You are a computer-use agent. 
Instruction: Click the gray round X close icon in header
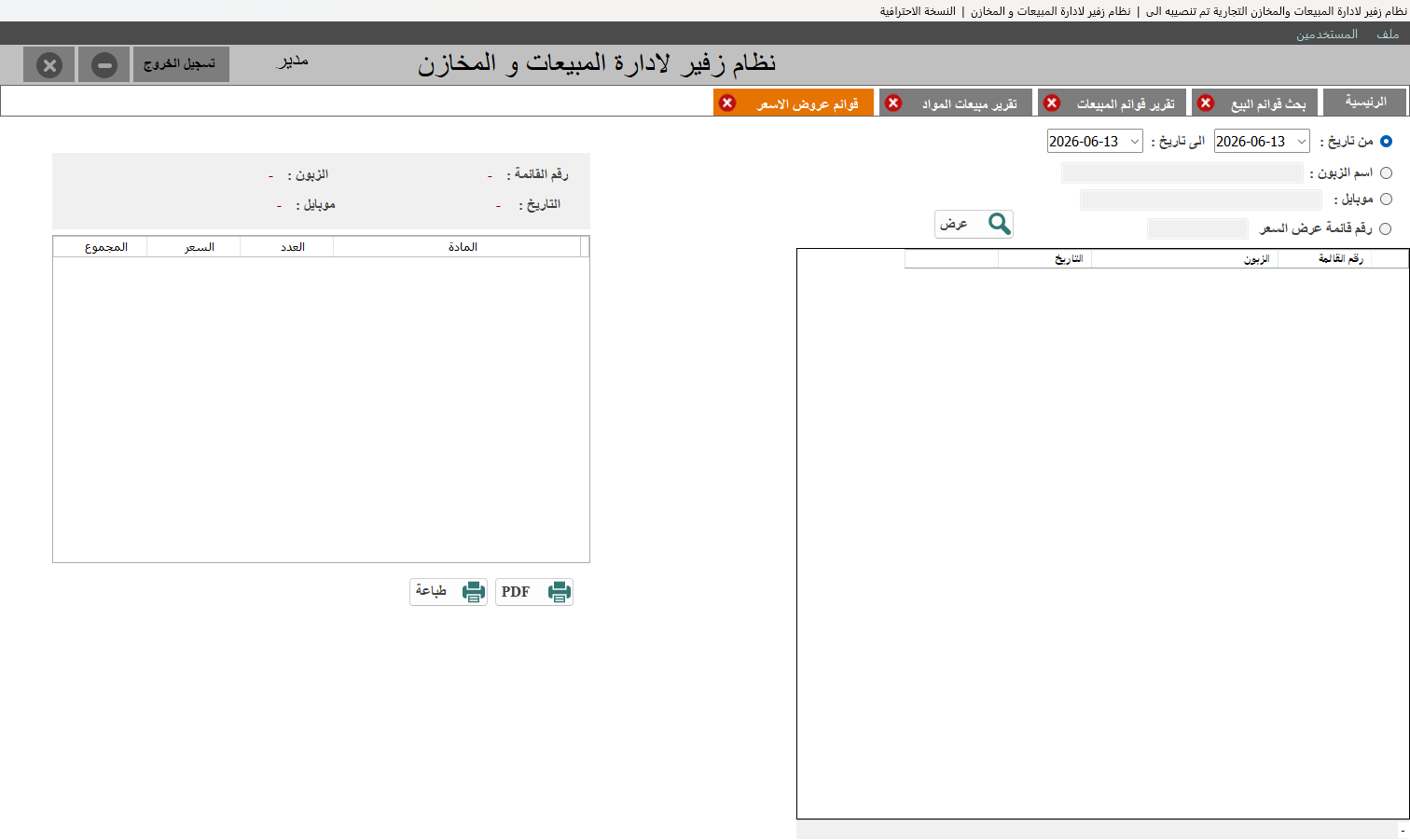tap(49, 65)
